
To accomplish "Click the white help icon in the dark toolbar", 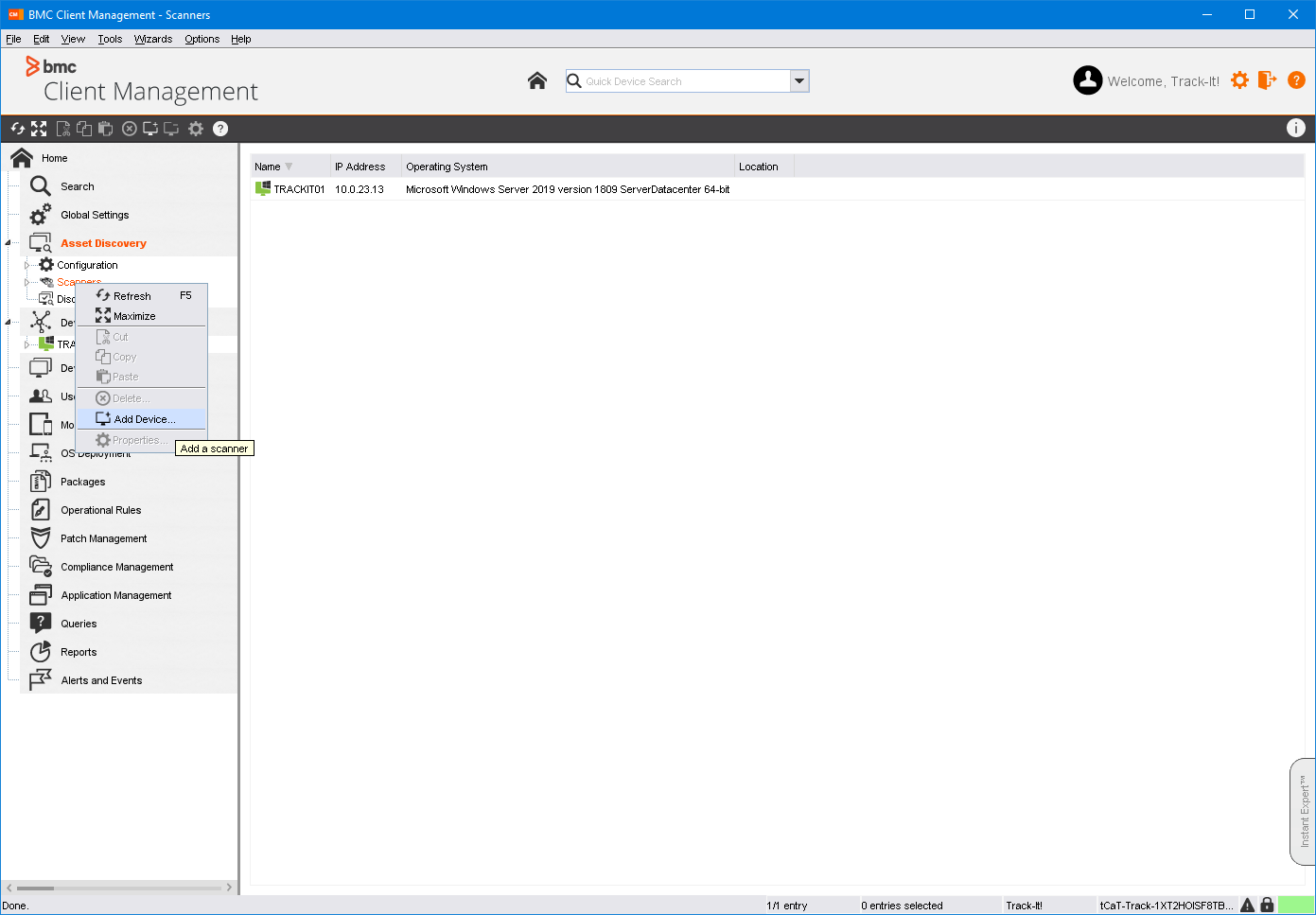I will click(220, 129).
